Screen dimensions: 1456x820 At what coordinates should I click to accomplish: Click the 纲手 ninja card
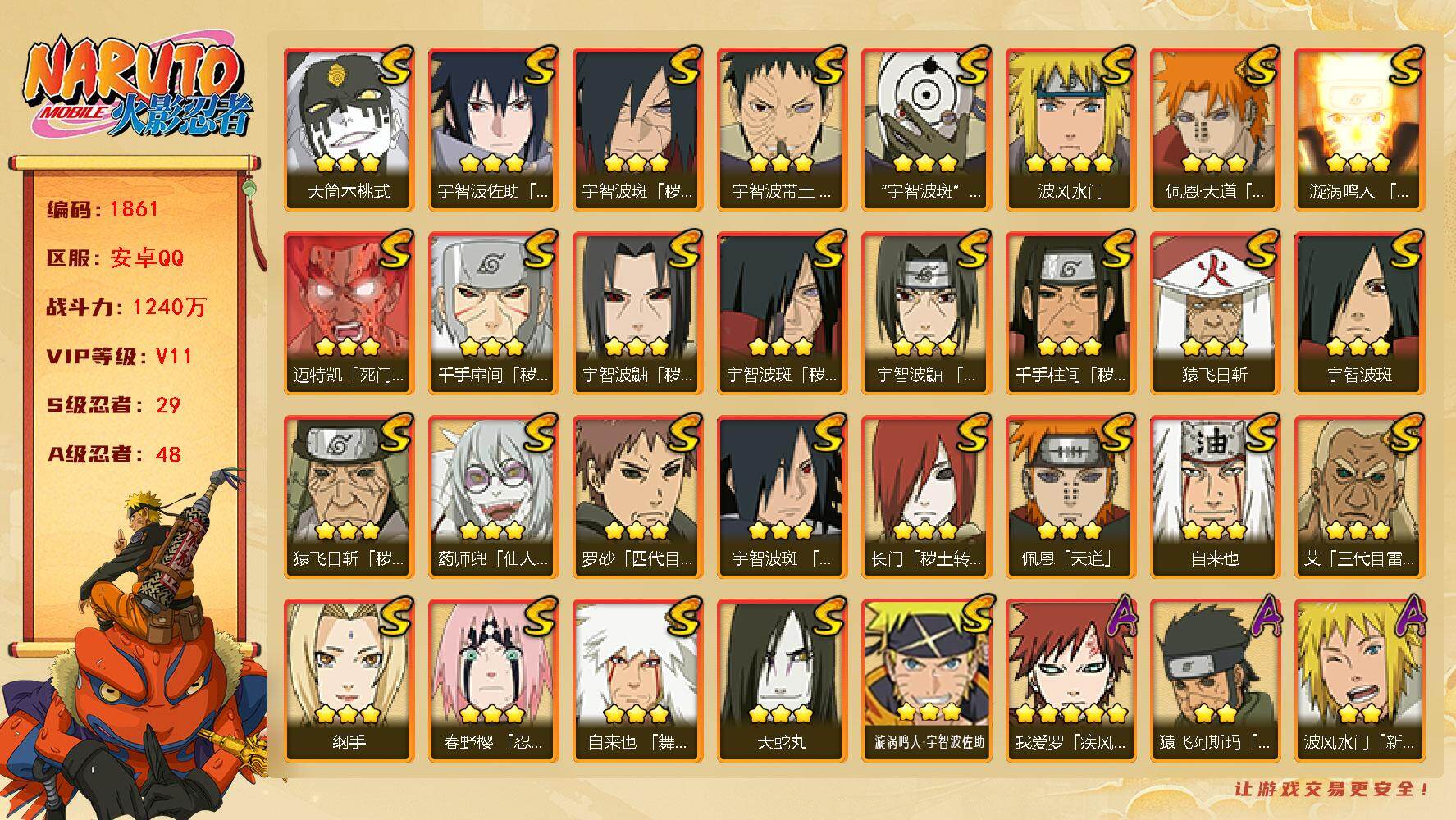[x=349, y=680]
